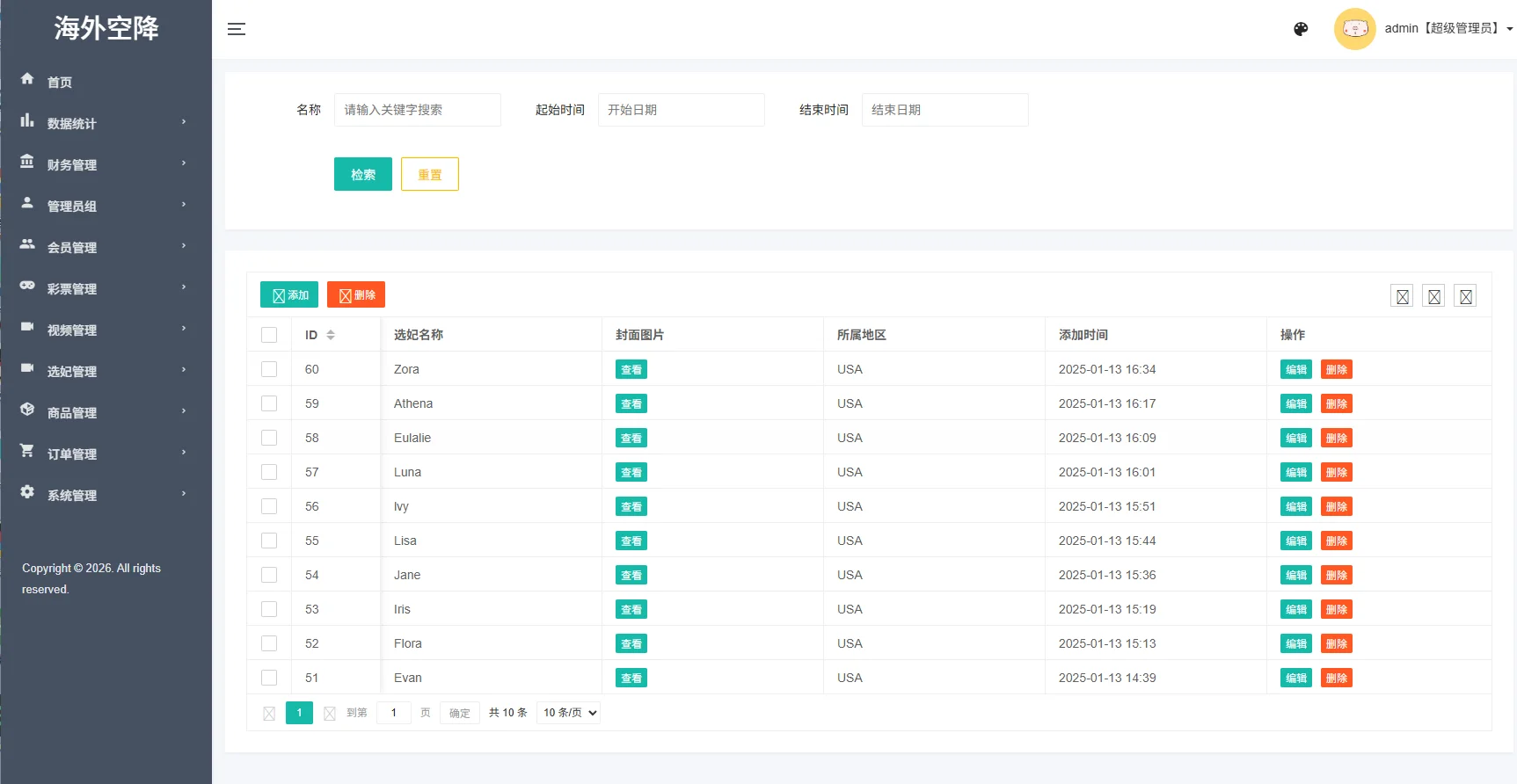Screen dimensions: 1517x784
Task: Click the bar chart icon for 数据统计
Action: click(27, 120)
